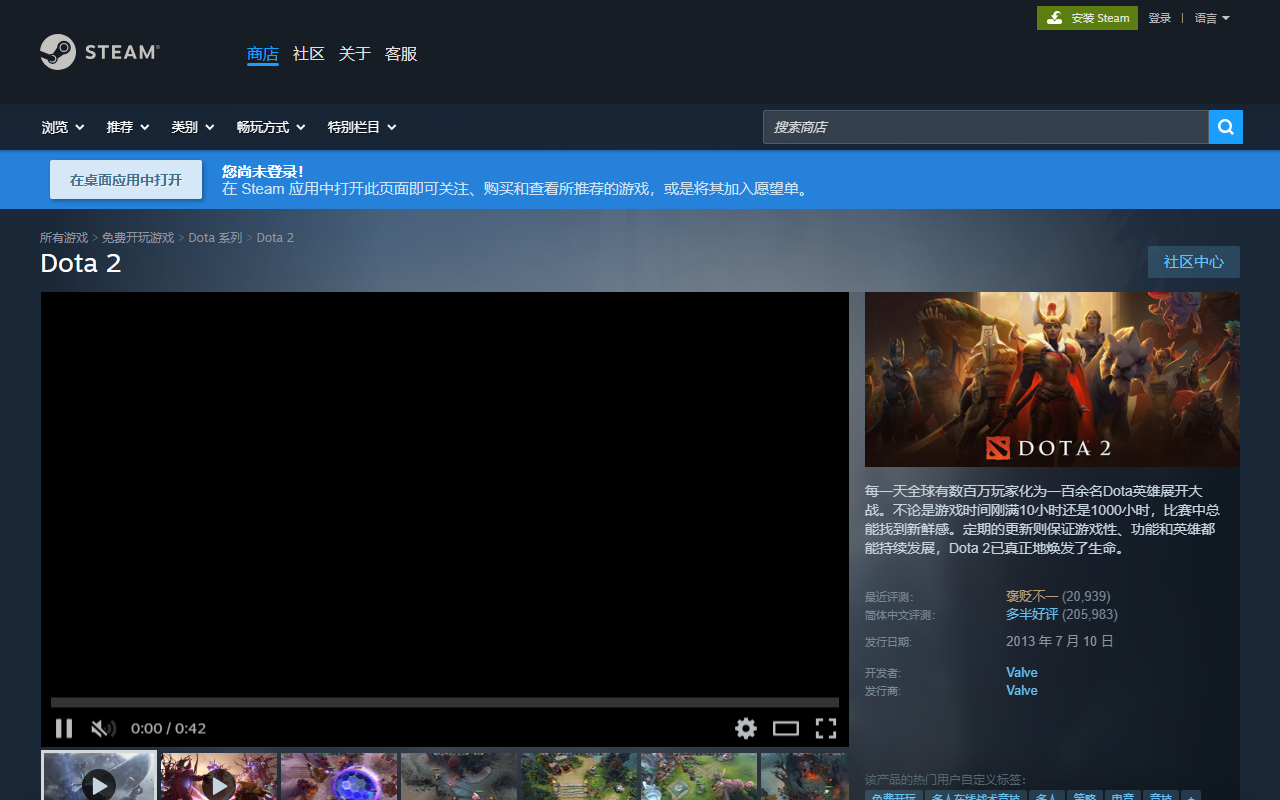The height and width of the screenshot is (800, 1280).
Task: Click 在桌面应用中打开 button
Action: tap(126, 180)
